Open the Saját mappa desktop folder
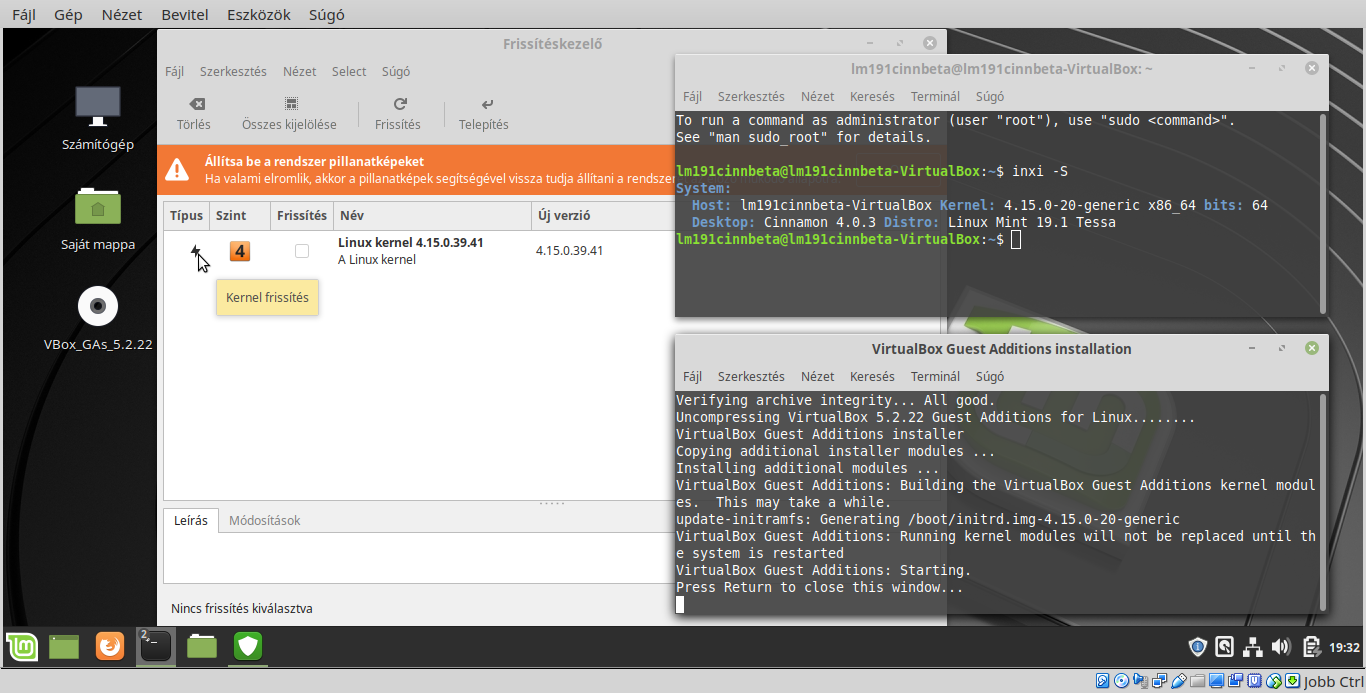The image size is (1366, 694). (98, 206)
